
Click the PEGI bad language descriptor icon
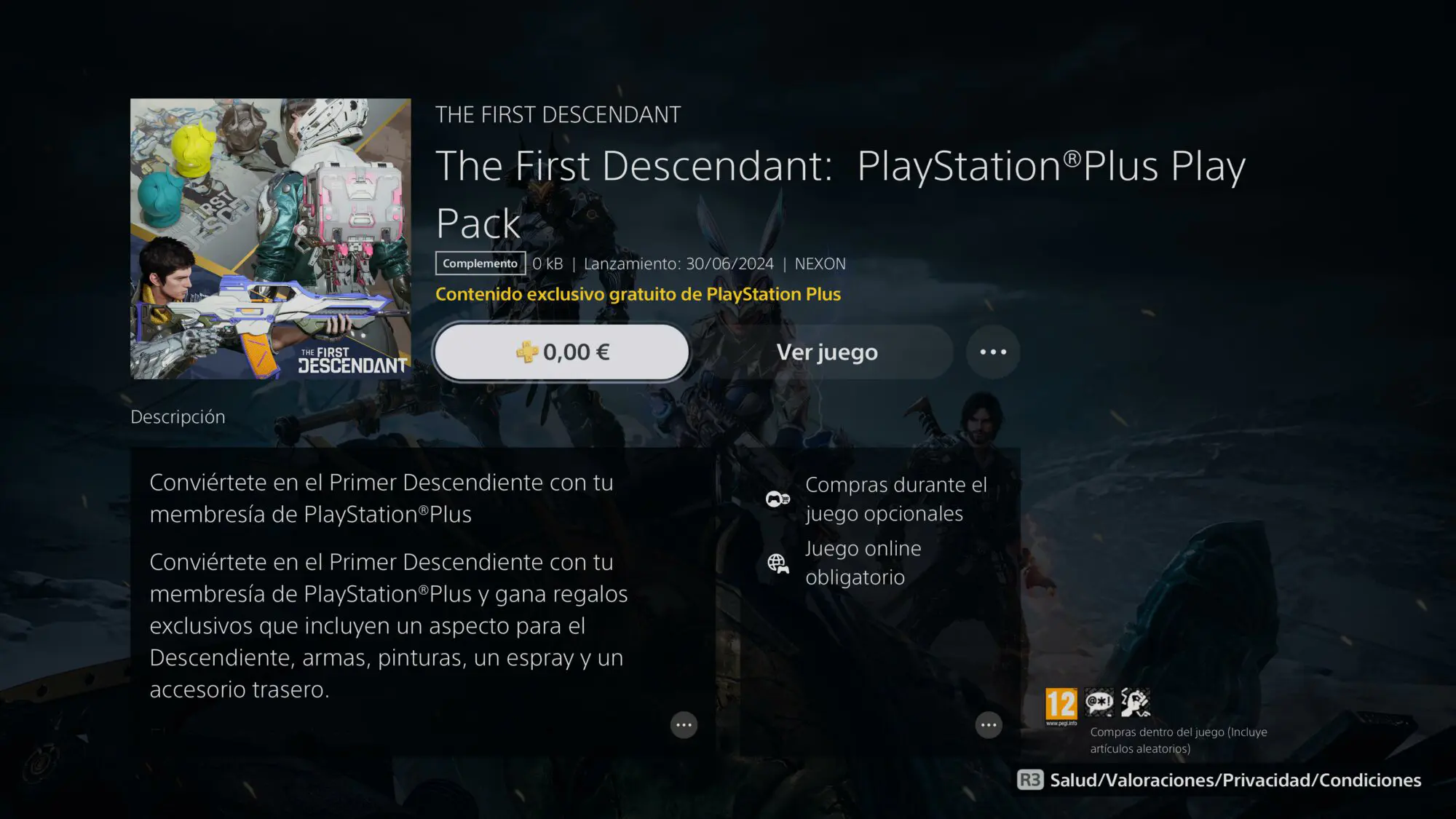(1099, 703)
